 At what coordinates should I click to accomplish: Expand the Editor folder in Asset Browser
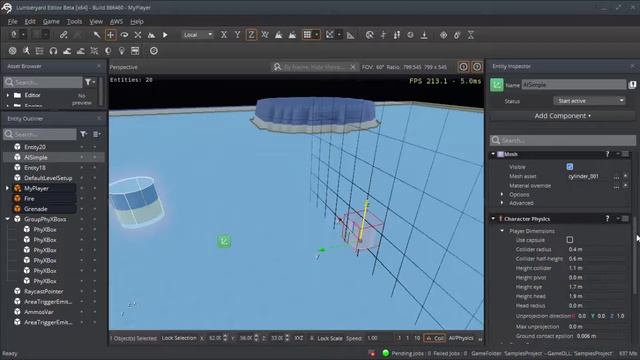pyautogui.click(x=8, y=95)
